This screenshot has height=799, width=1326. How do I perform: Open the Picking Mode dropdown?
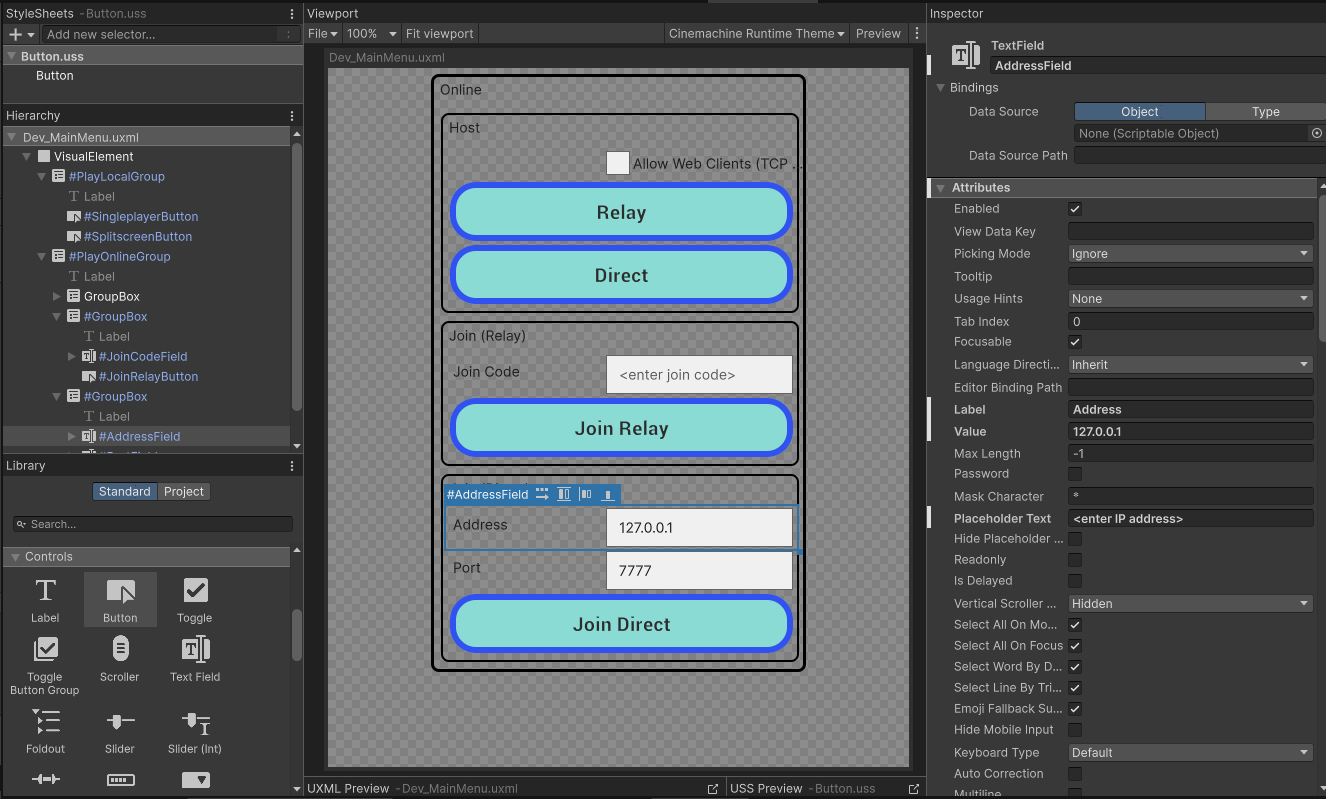tap(1190, 254)
